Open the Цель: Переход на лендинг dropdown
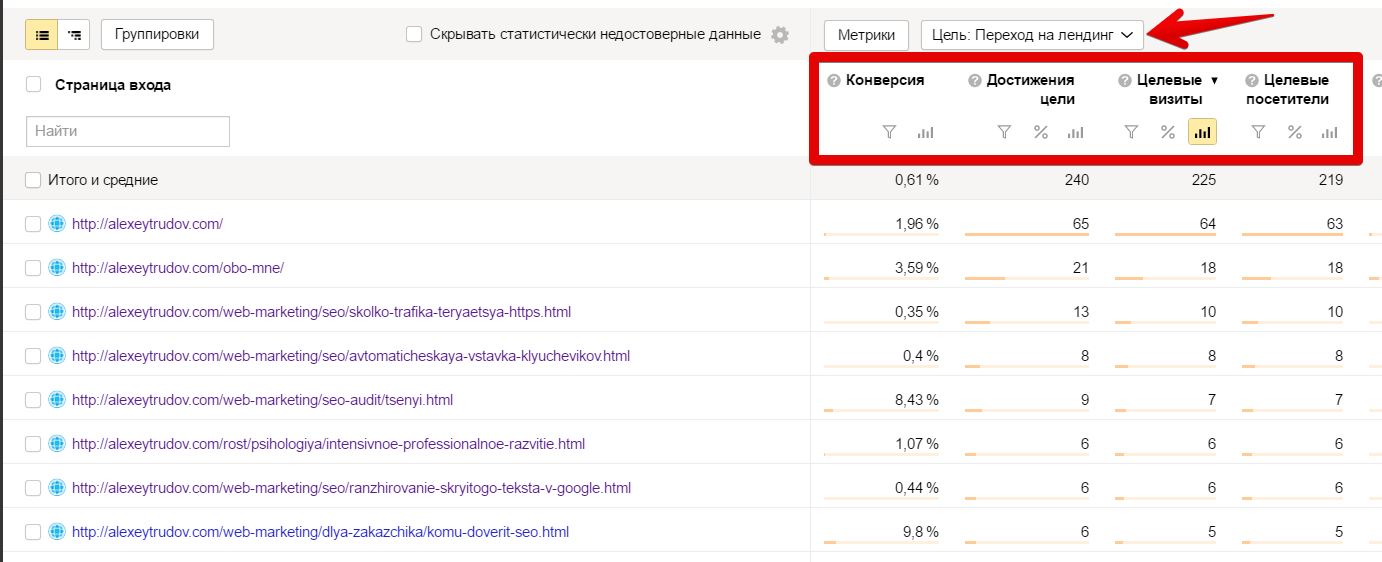 click(x=1032, y=34)
